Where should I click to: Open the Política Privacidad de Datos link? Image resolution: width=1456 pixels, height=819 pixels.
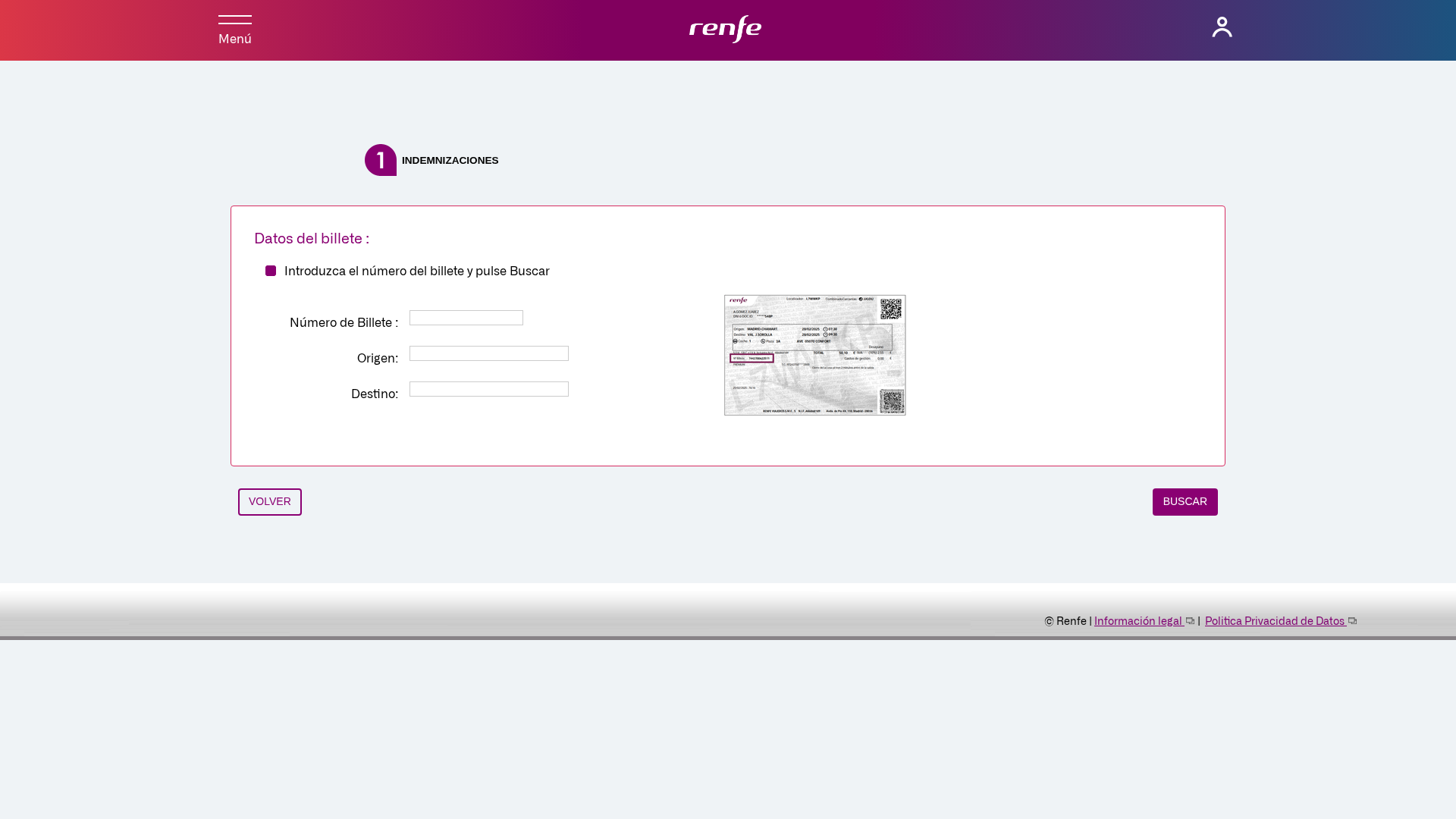1275,621
